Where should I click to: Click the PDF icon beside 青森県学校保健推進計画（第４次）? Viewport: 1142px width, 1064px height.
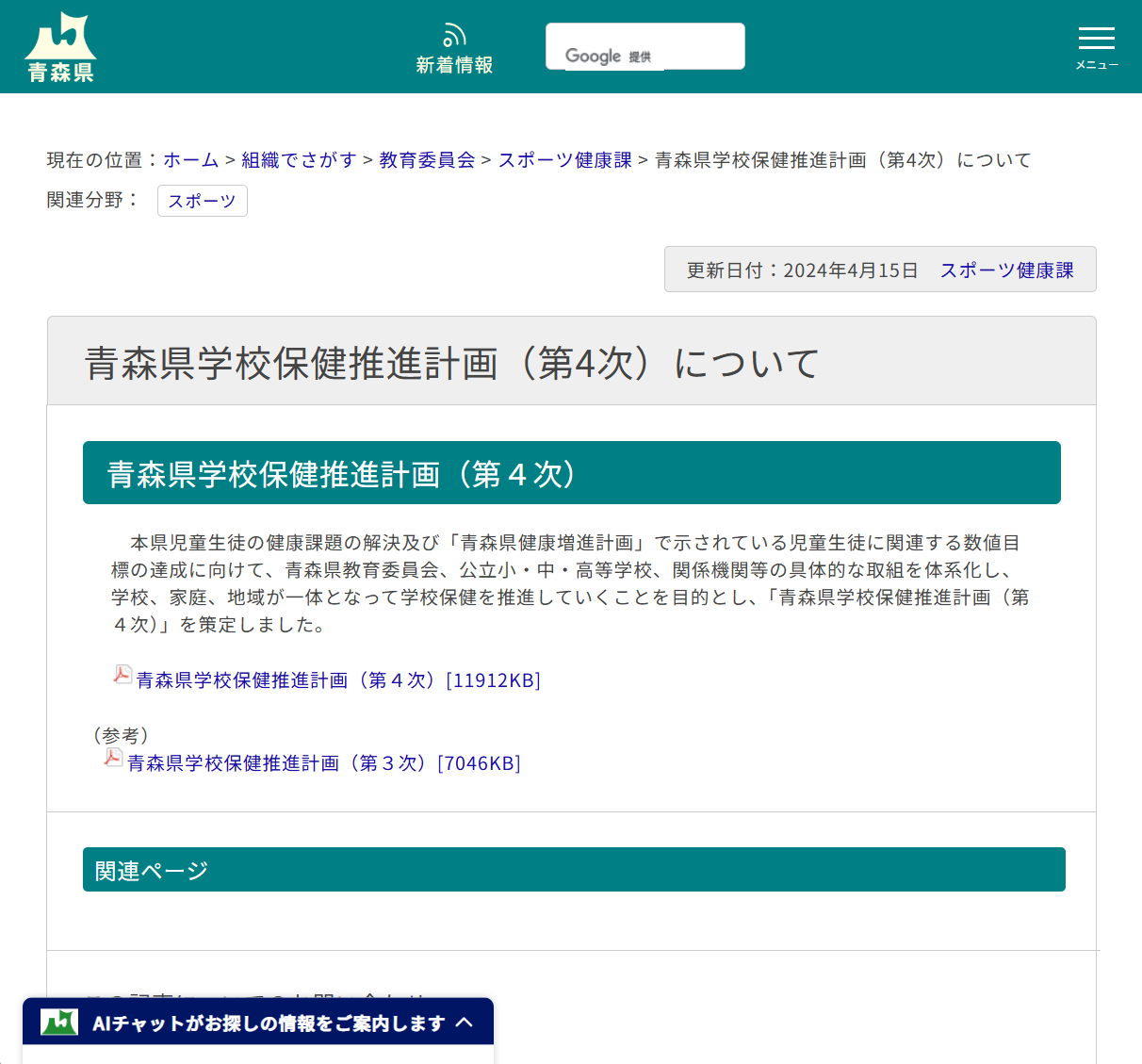[x=122, y=677]
